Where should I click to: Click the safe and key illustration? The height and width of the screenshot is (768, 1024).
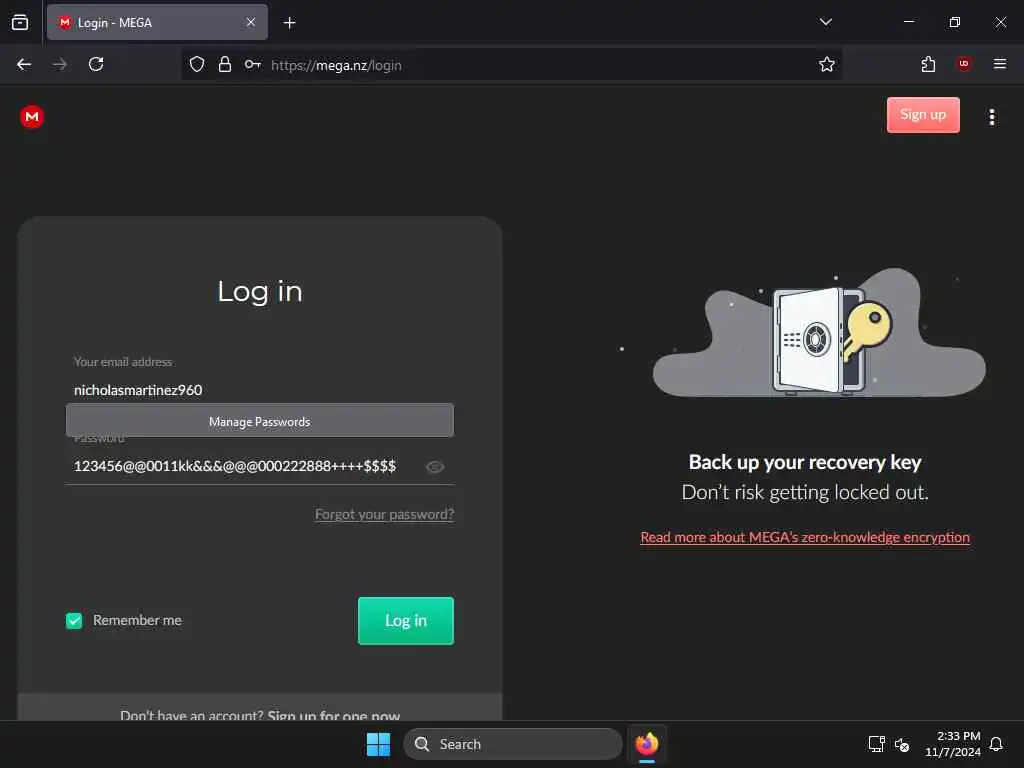click(819, 333)
